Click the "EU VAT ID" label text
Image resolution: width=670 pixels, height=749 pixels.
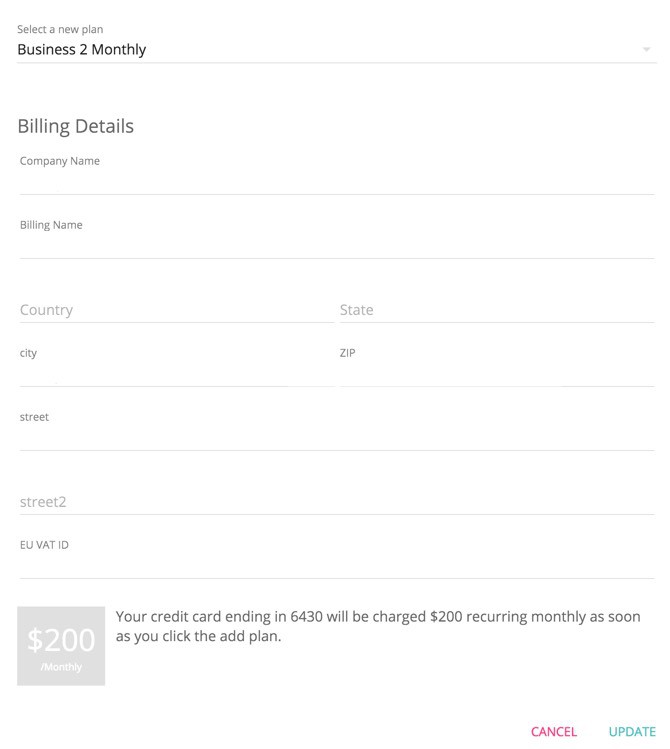[44, 545]
